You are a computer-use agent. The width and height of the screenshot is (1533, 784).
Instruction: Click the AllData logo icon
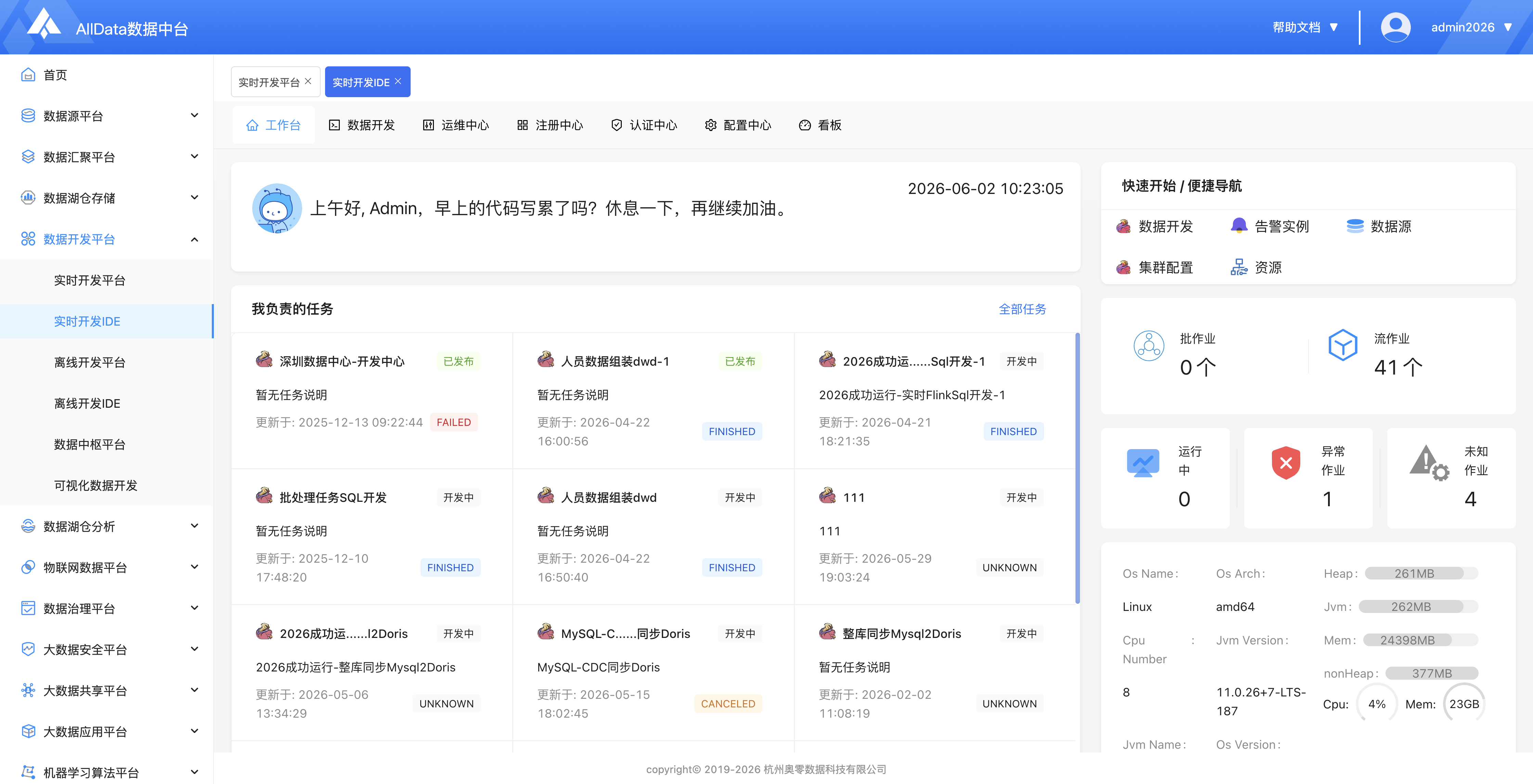tap(44, 24)
